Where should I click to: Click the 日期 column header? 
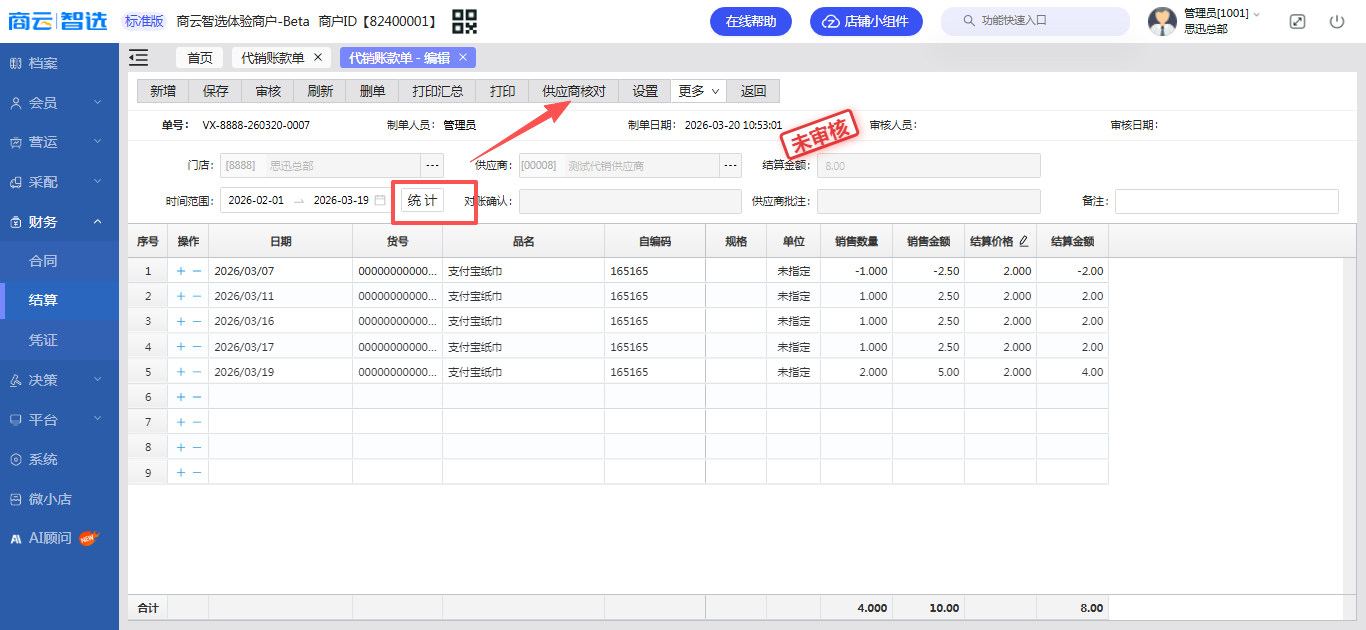pyautogui.click(x=281, y=241)
